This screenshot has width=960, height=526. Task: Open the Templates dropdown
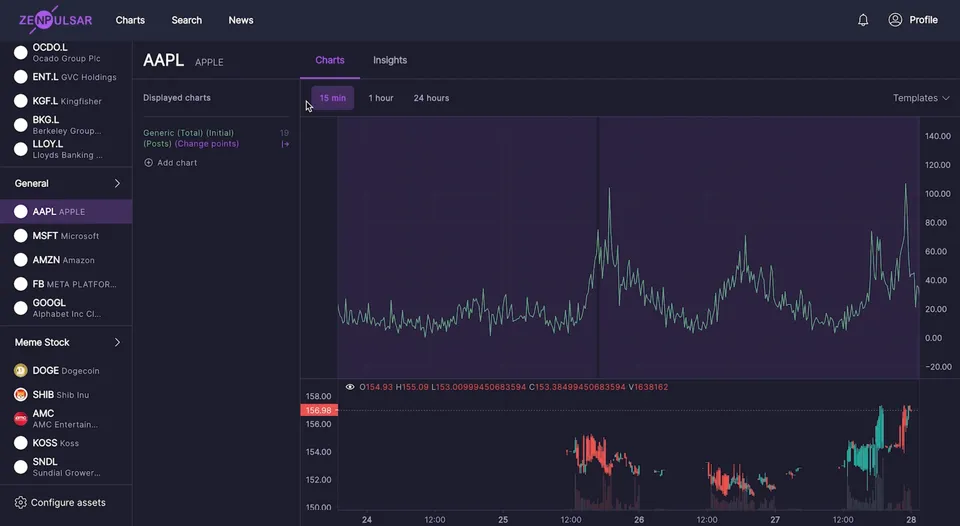[921, 98]
